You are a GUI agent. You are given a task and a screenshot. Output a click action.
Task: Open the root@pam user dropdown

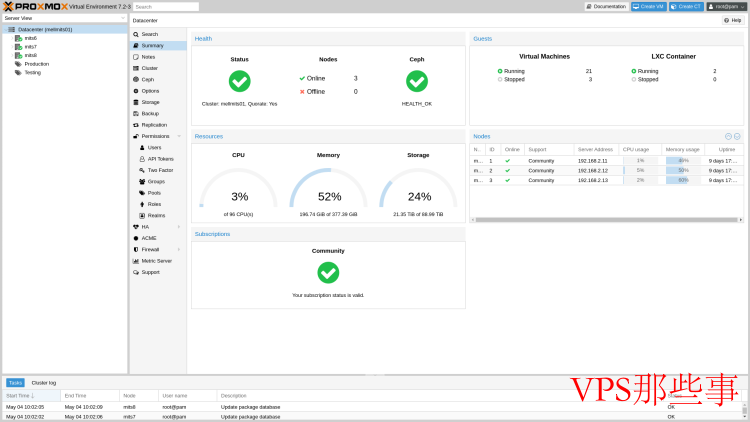click(x=727, y=7)
